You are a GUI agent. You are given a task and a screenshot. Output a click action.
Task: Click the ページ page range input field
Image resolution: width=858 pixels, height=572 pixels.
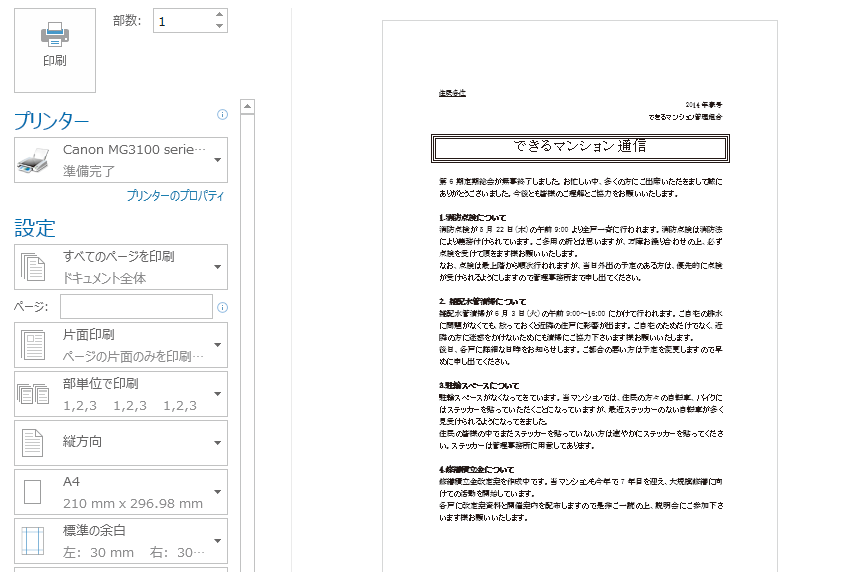[x=136, y=307]
